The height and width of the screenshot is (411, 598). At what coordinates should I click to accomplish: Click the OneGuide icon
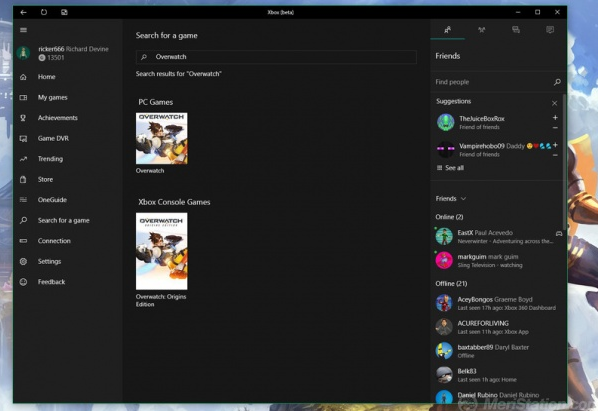coord(23,199)
